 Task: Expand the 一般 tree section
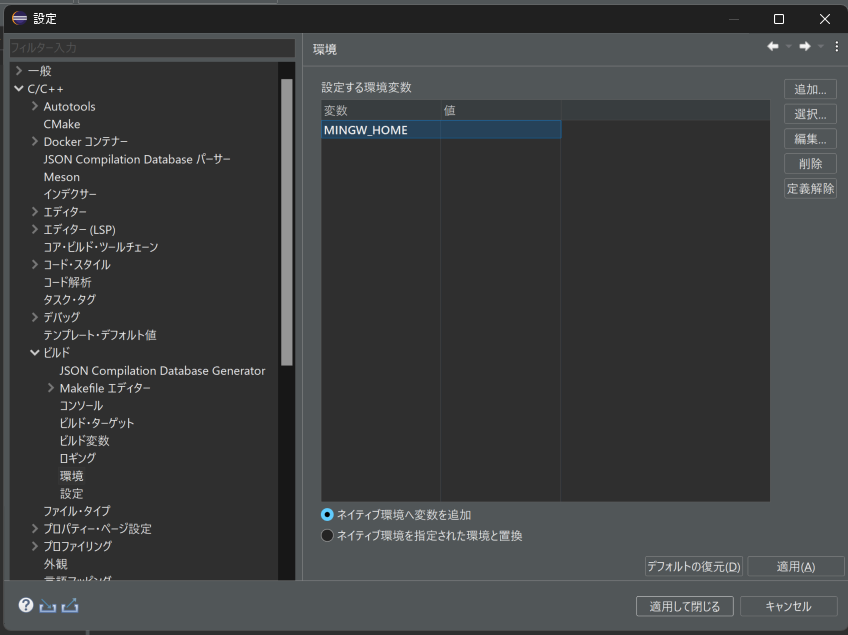coord(20,70)
